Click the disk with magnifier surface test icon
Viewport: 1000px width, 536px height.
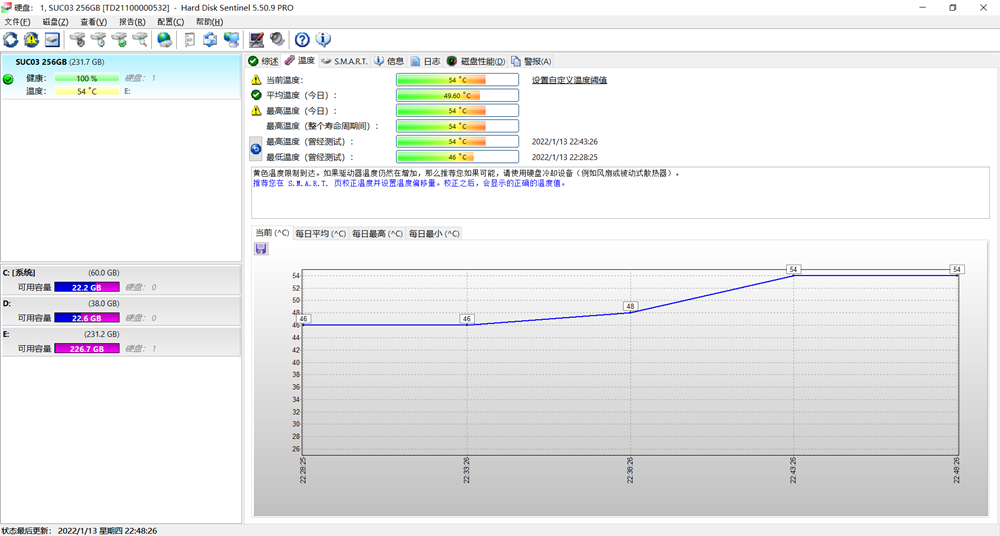[140, 40]
